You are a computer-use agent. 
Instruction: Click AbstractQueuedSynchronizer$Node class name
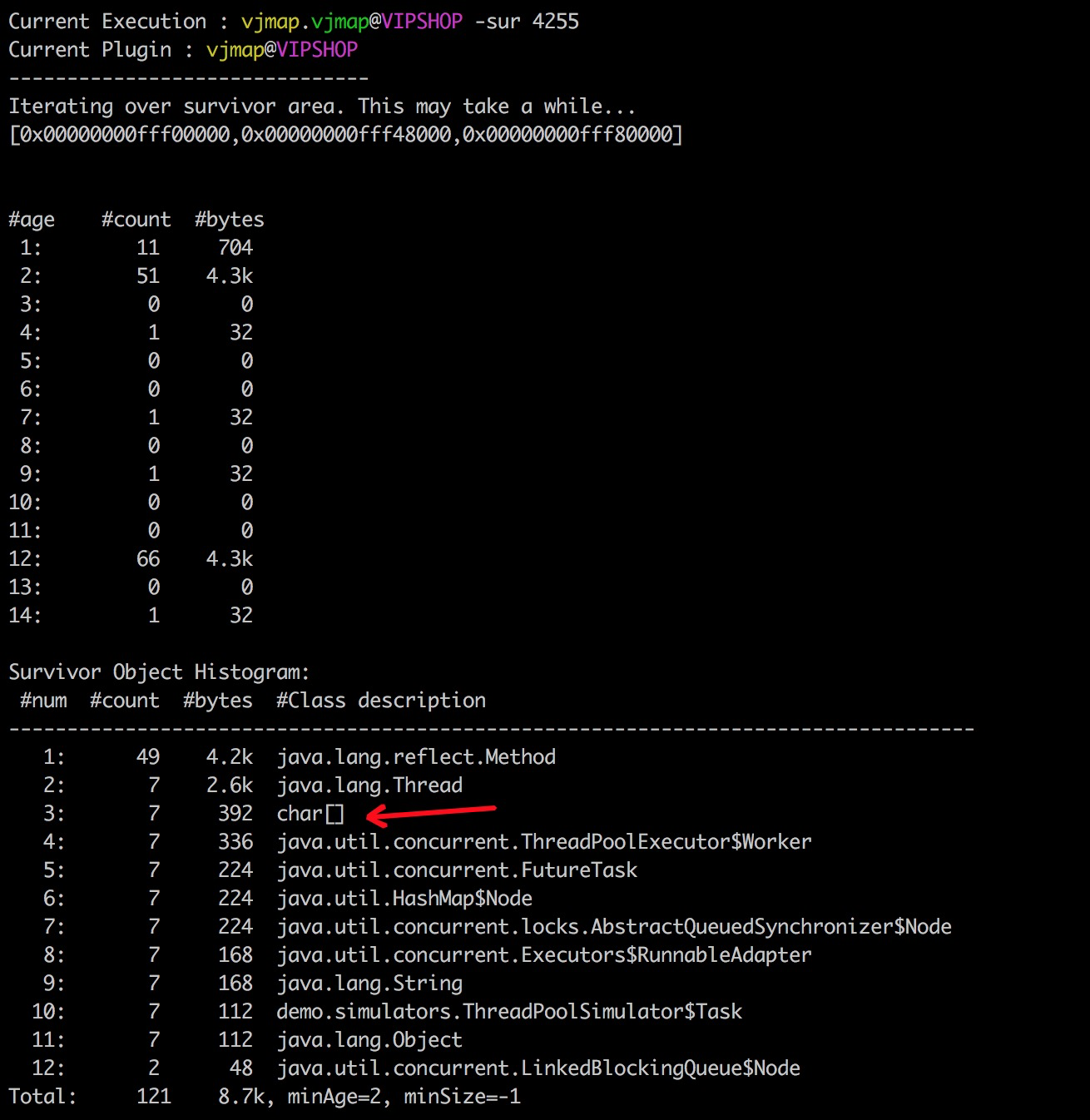(x=614, y=927)
